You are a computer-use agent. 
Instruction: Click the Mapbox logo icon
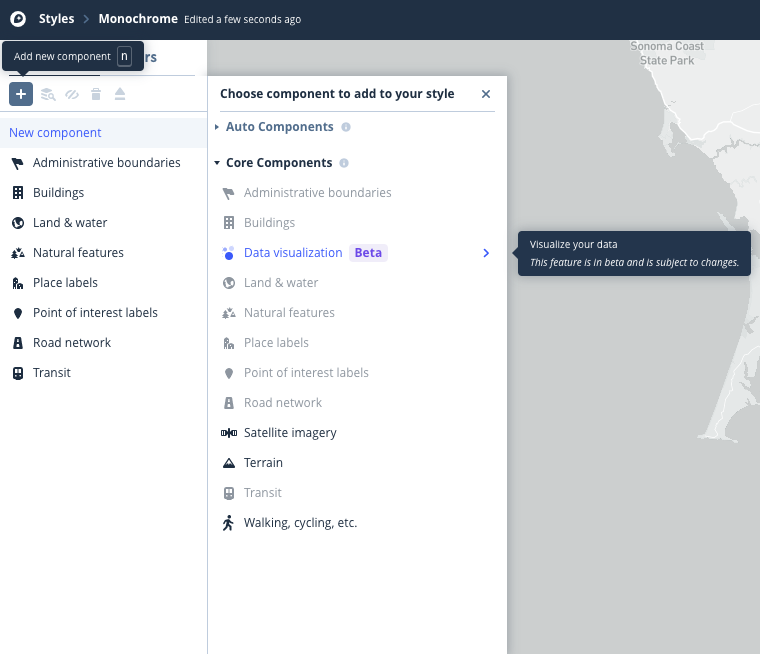coord(18,19)
